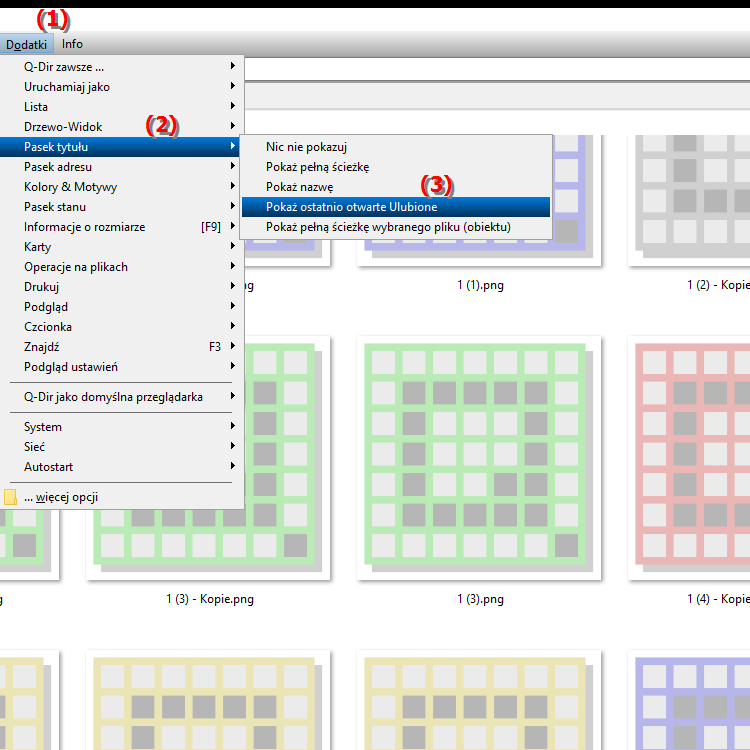Open the Znajdź F3 submenu
This screenshot has width=750, height=750.
[122, 347]
